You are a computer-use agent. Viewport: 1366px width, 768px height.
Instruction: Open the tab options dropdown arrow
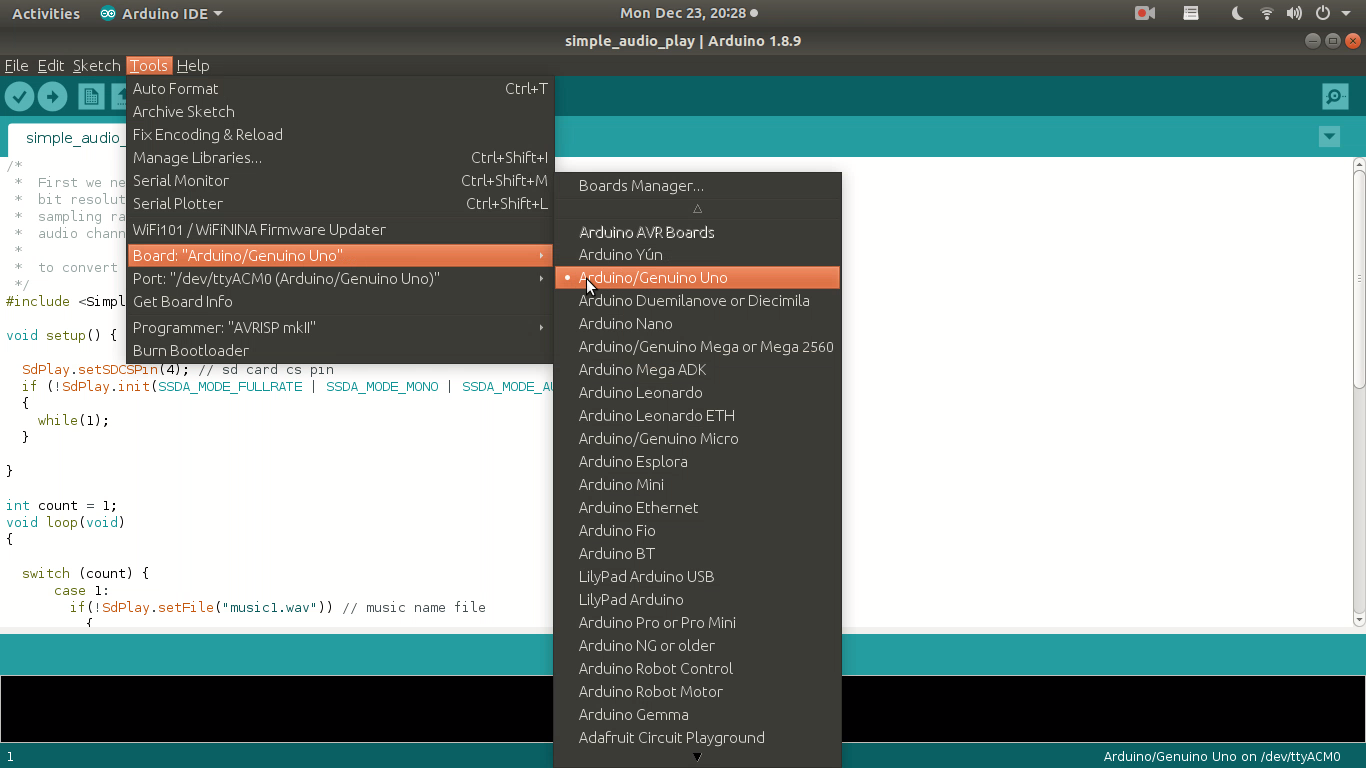[x=1329, y=137]
